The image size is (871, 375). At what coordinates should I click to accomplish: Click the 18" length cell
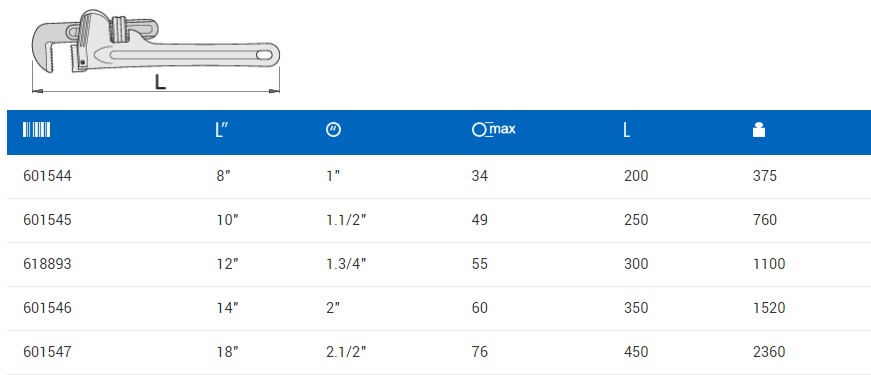pyautogui.click(x=227, y=352)
